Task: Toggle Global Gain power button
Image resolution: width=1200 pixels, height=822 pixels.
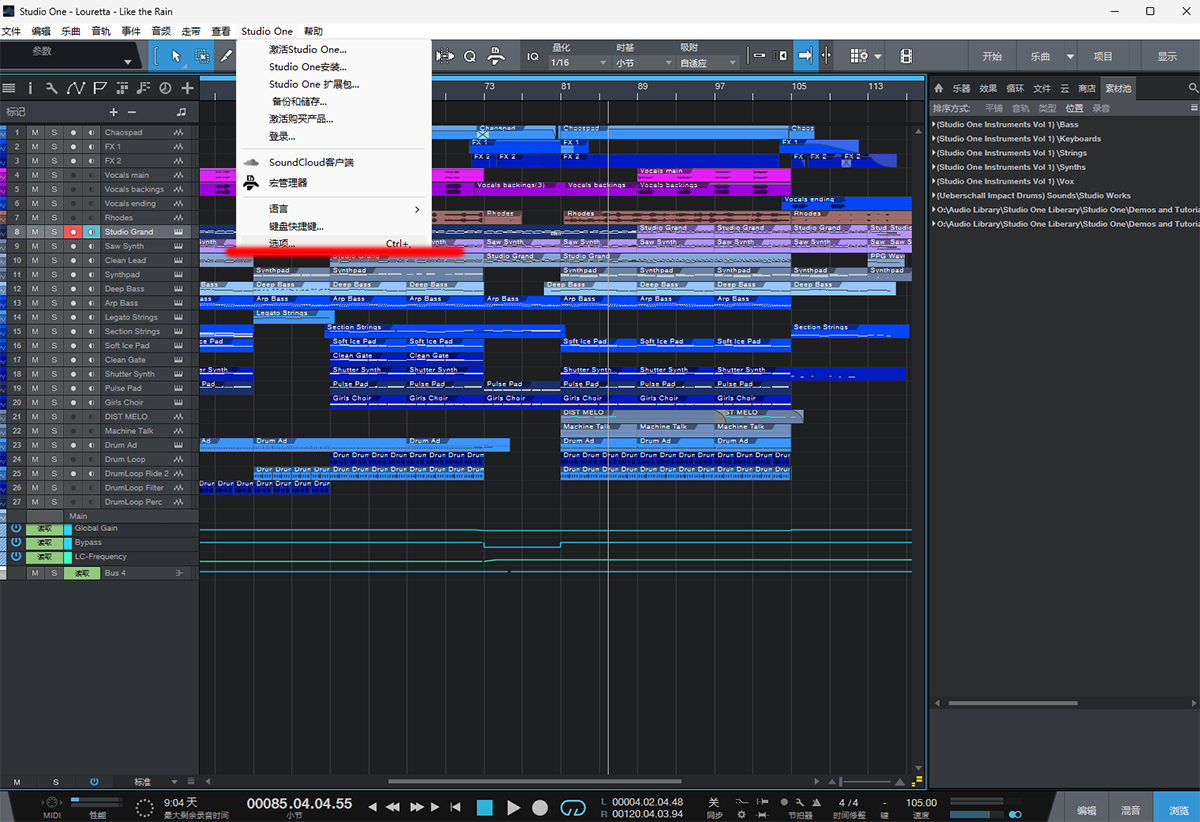Action: pyautogui.click(x=16, y=528)
